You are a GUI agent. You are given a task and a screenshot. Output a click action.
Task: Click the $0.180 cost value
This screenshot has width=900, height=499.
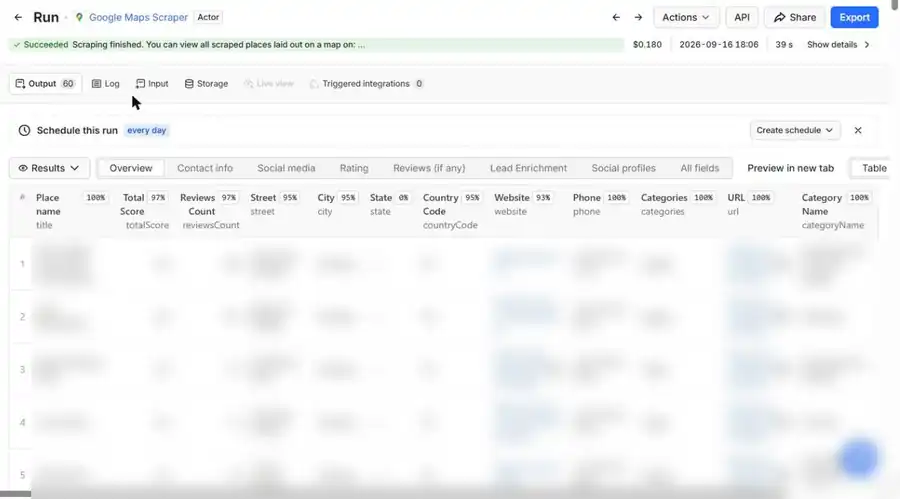coord(647,44)
